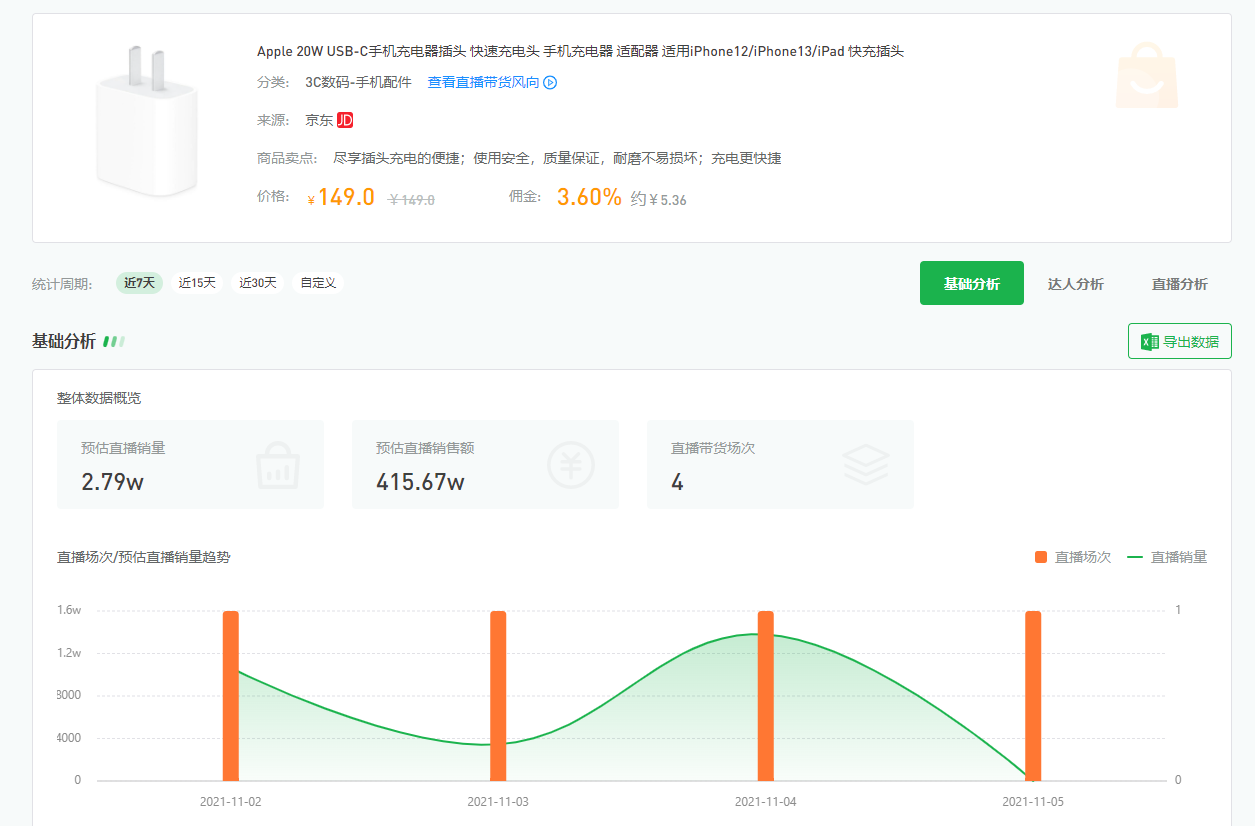
Task: Switch to the 基础分析 tab
Action: click(x=972, y=283)
